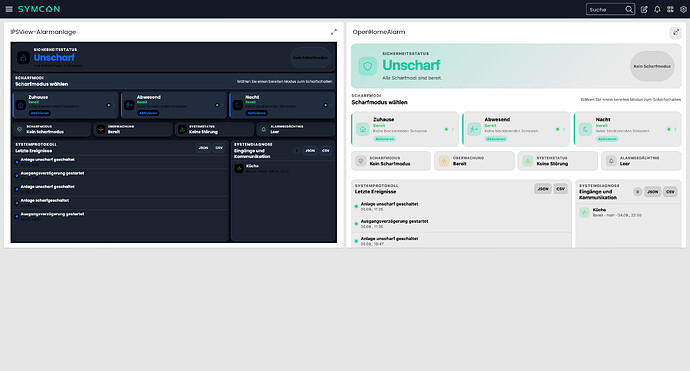Export Systemprotokoll as CSV in OpenHomeAlarm
The image size is (690, 371).
pyautogui.click(x=561, y=189)
